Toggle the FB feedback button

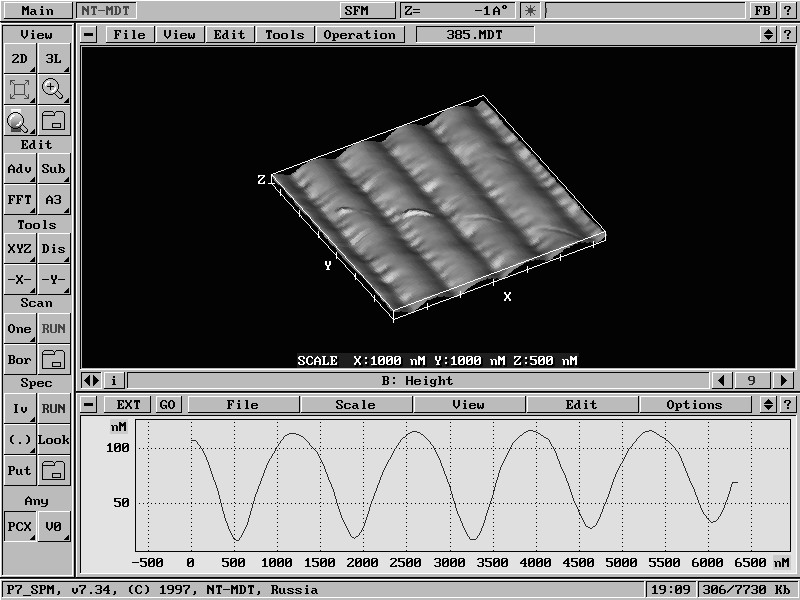(762, 11)
